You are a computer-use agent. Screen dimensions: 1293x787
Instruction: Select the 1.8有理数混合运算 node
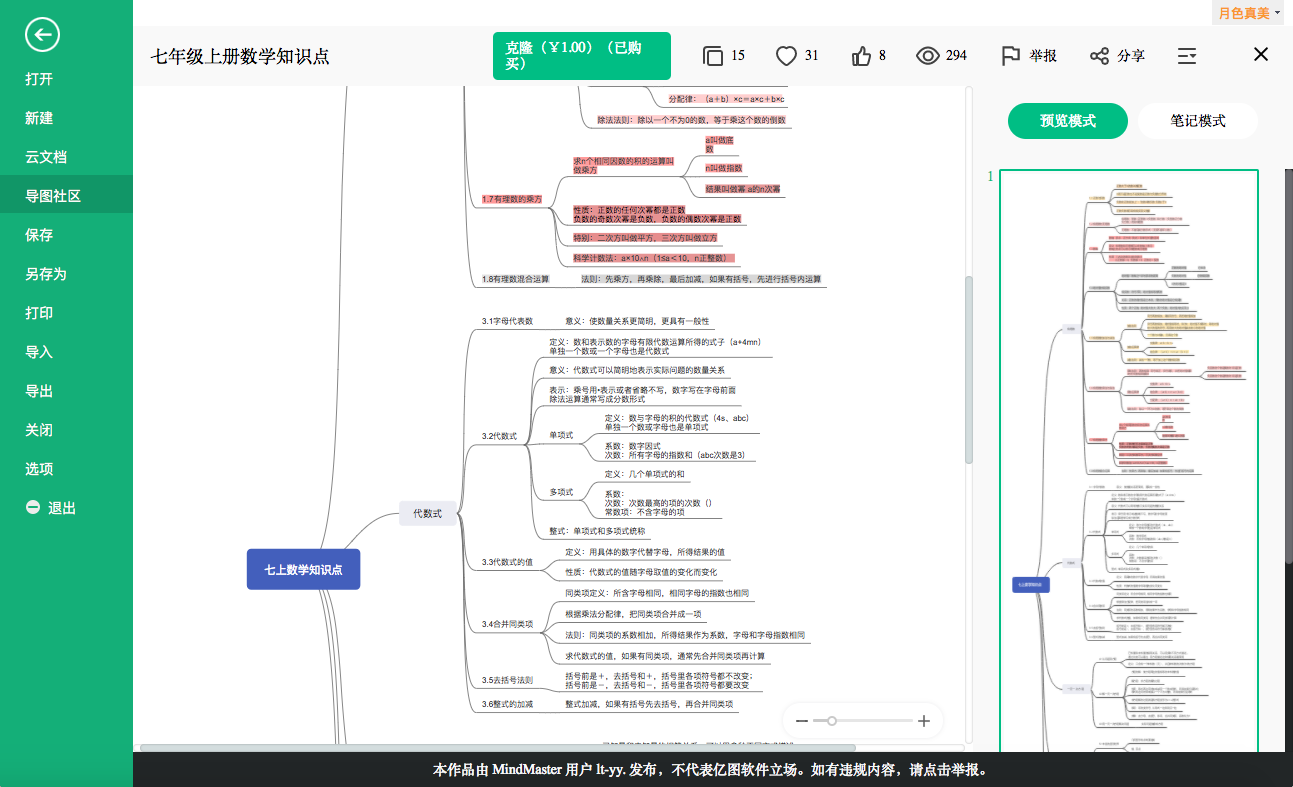(515, 279)
